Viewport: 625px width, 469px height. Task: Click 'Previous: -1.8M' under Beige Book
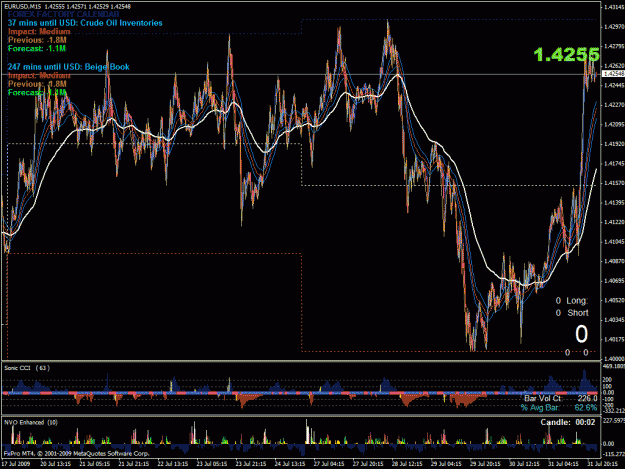[37, 84]
